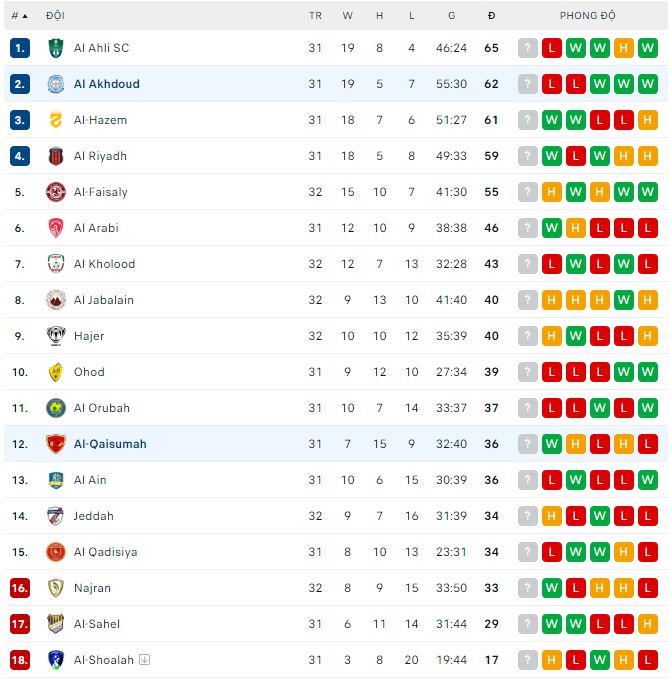Sort standings by the W wins column

tap(347, 16)
